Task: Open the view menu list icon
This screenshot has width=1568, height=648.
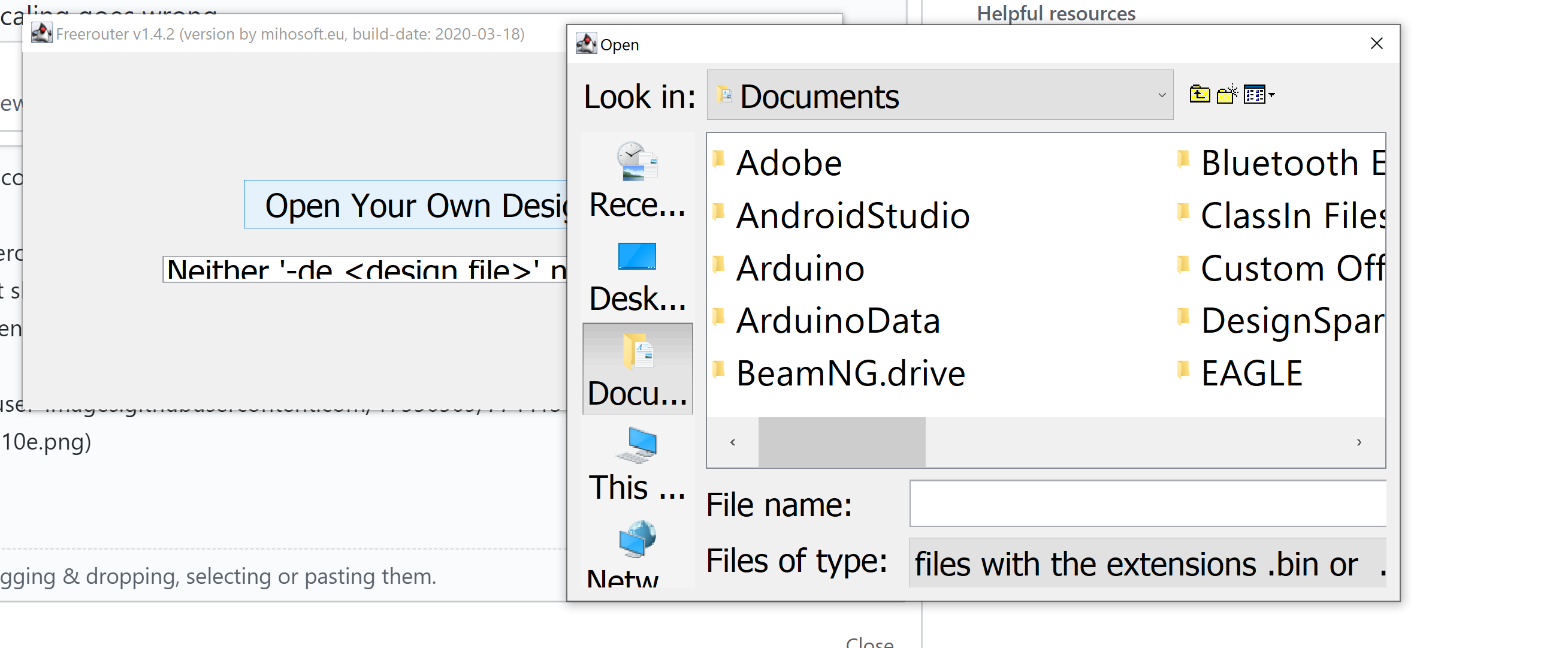Action: [1258, 94]
